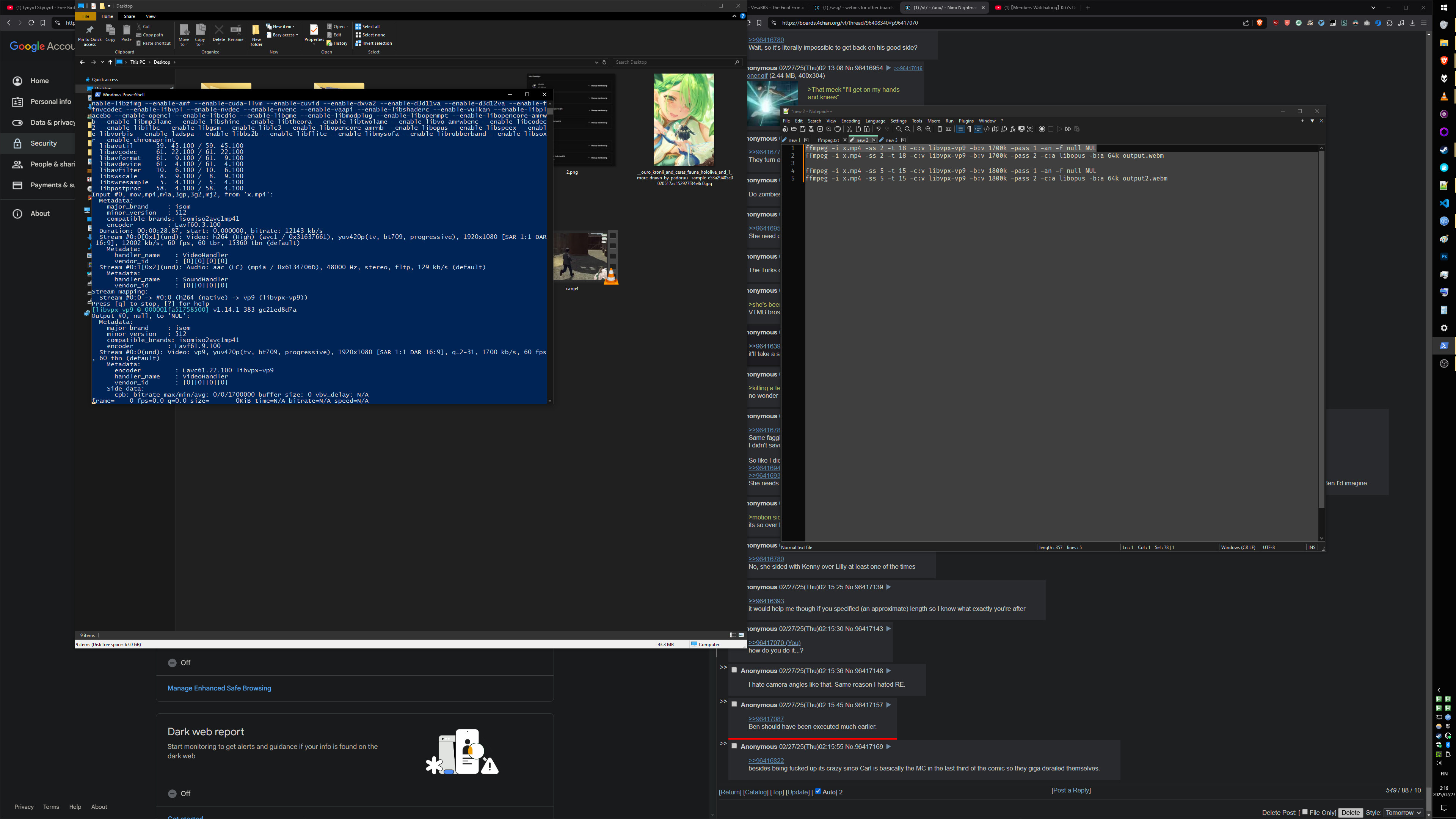Open Manage Enhanced Safe Browsing link
1456x819 pixels.
(x=219, y=688)
